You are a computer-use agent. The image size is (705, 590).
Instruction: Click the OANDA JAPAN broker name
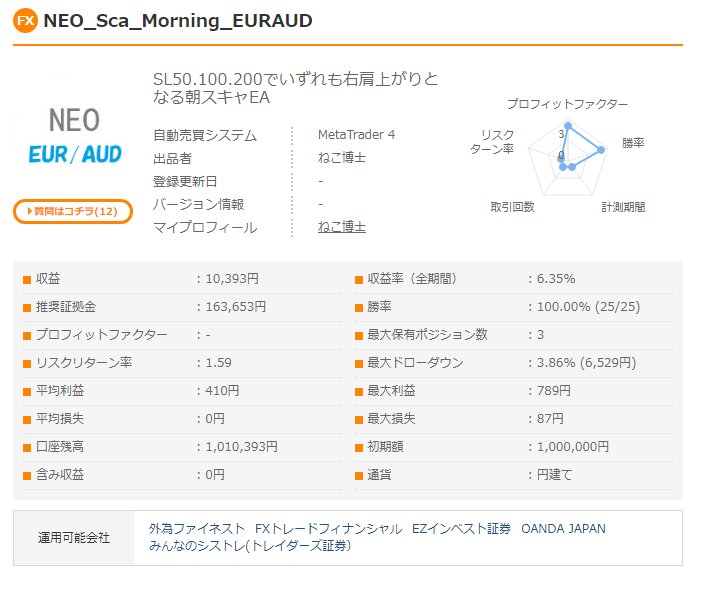(x=563, y=528)
